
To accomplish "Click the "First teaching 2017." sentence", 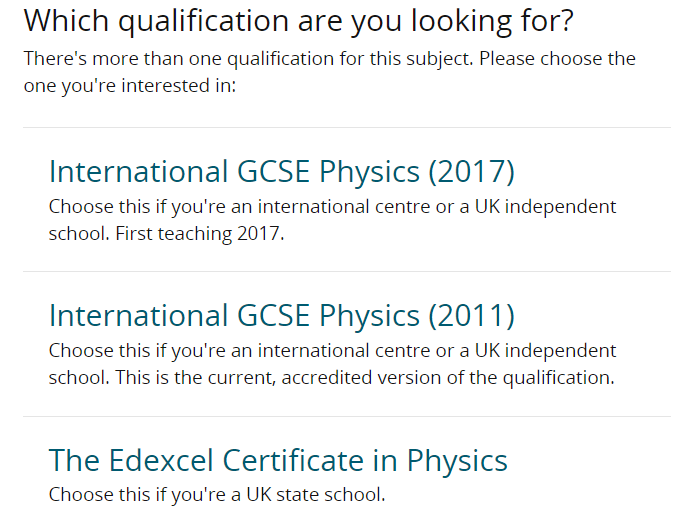I will point(200,234).
